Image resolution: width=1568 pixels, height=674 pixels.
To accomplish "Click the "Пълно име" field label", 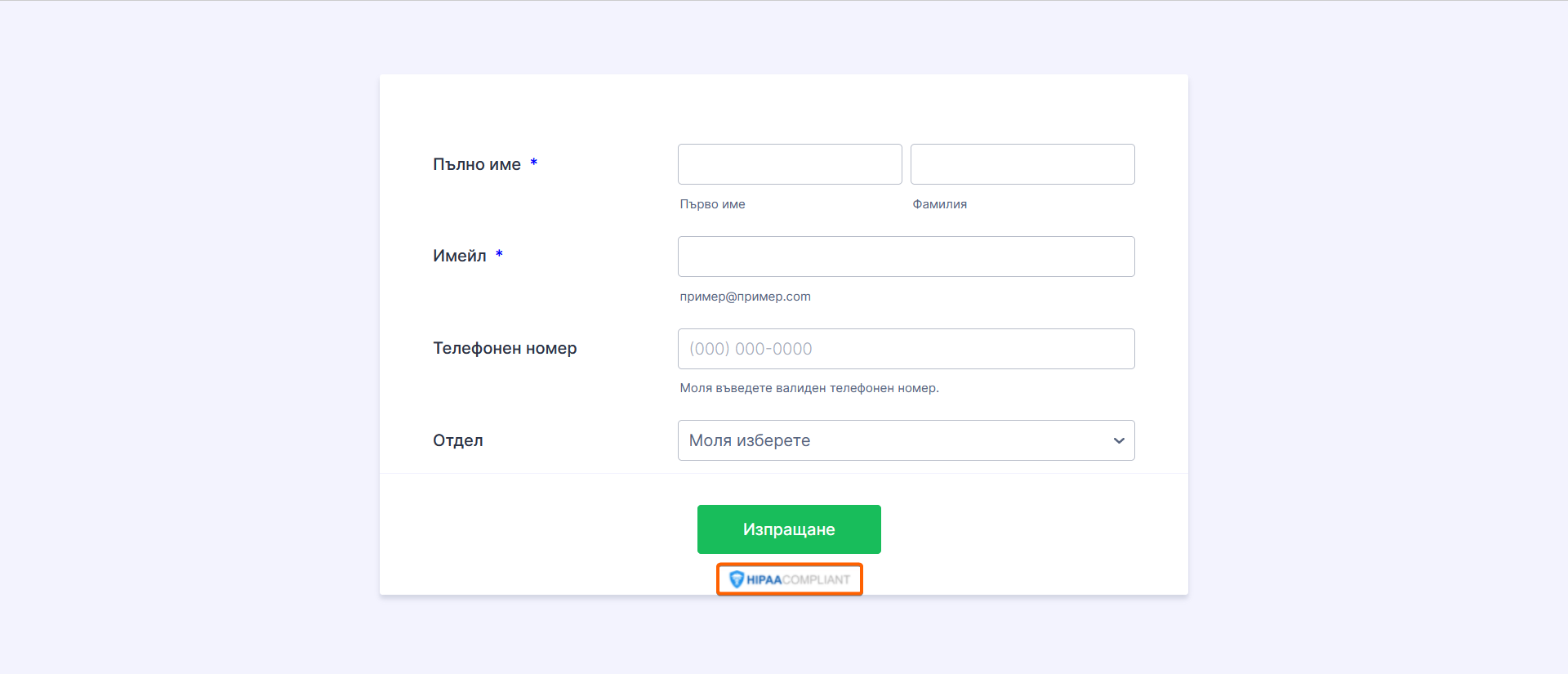I will pyautogui.click(x=477, y=164).
